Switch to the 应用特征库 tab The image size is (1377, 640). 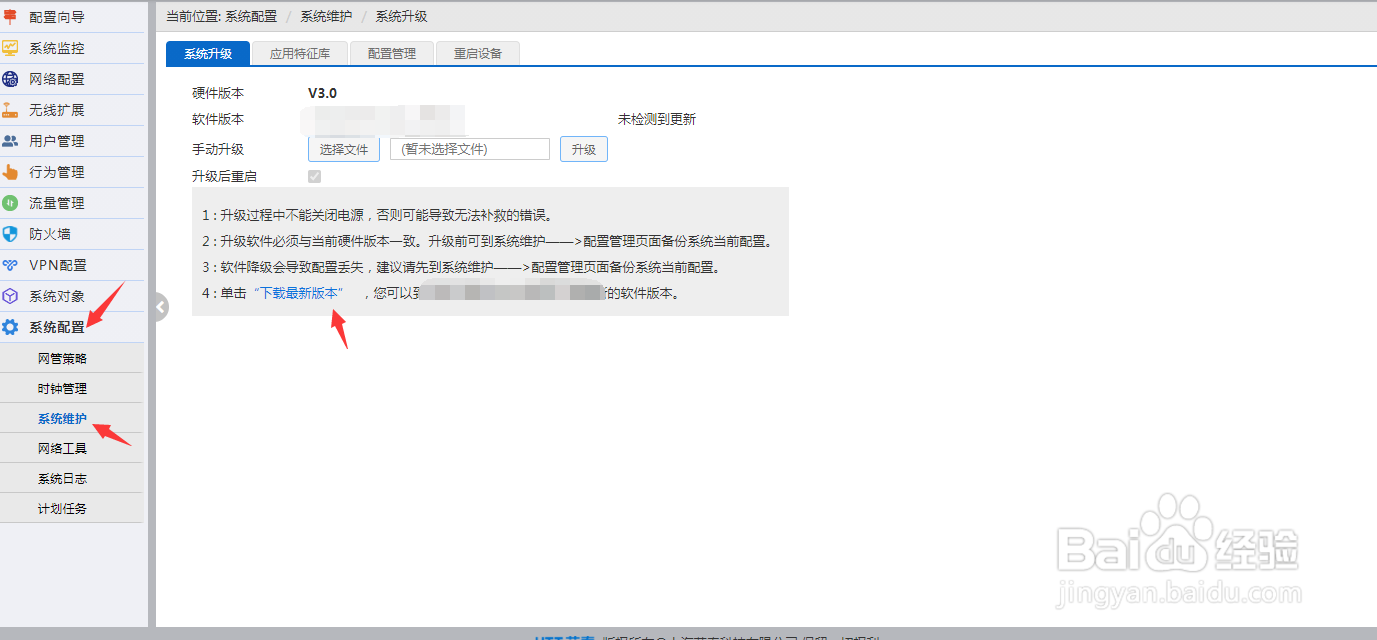299,53
